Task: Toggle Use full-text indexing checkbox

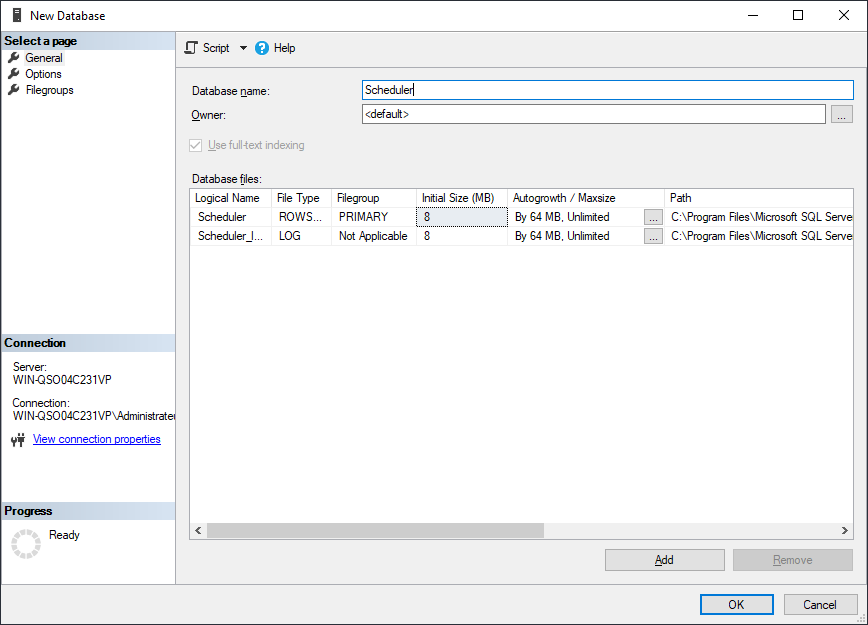Action: (x=196, y=145)
